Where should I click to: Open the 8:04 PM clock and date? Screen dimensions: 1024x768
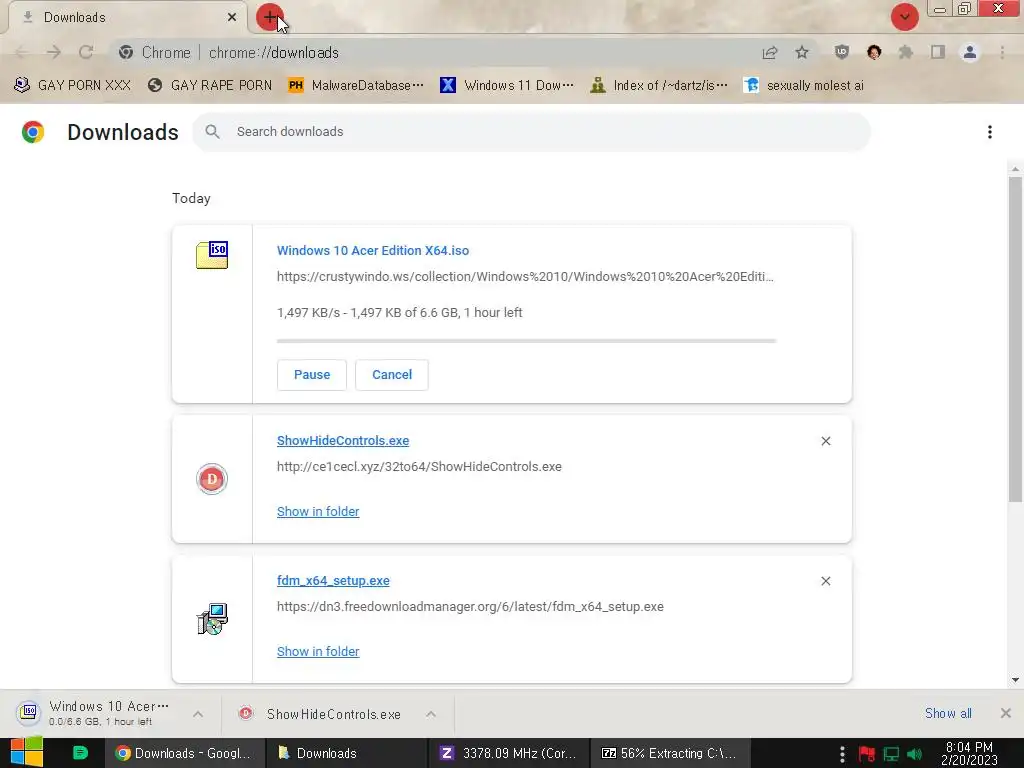point(969,754)
